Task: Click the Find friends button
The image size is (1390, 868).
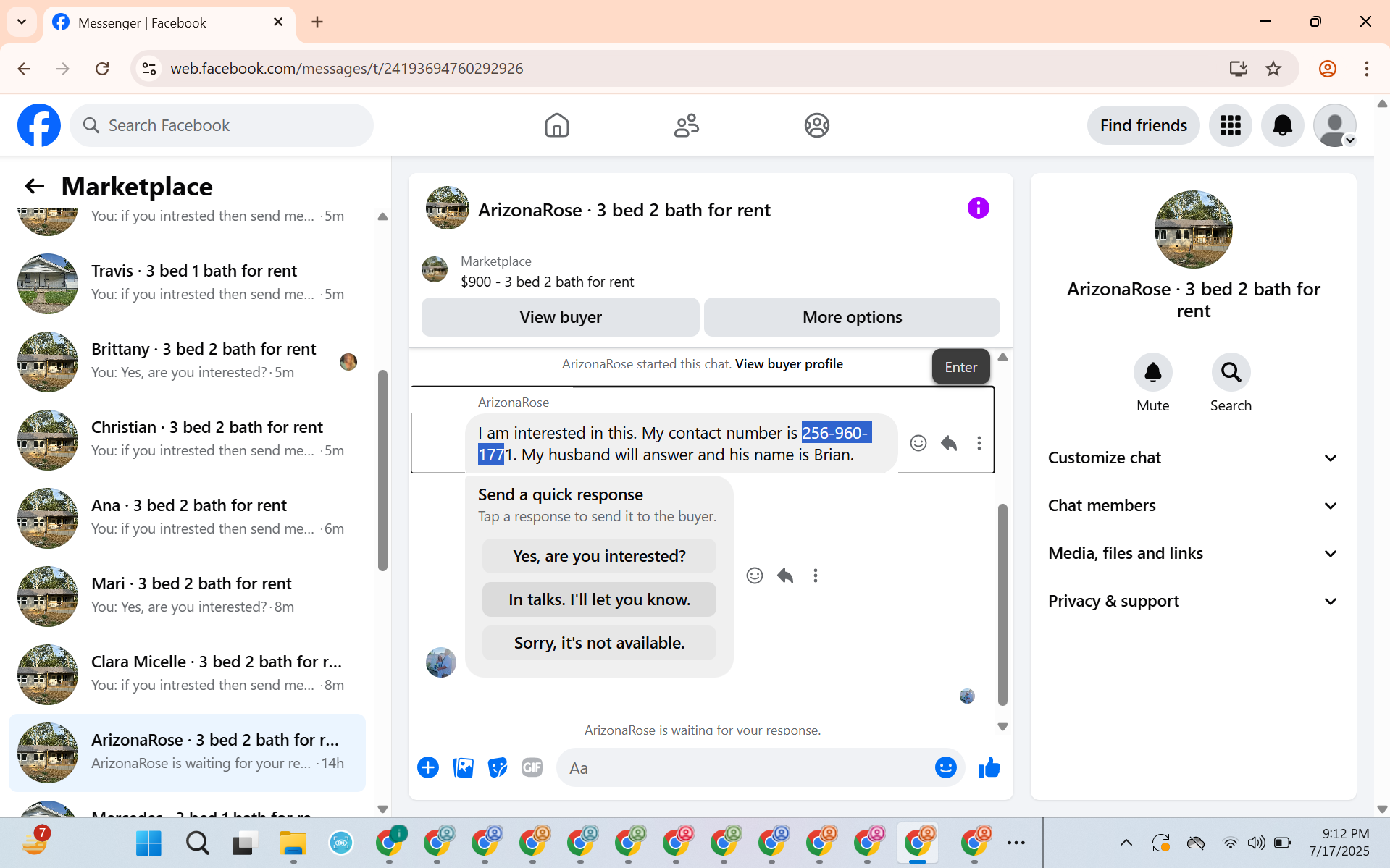Action: 1143,125
